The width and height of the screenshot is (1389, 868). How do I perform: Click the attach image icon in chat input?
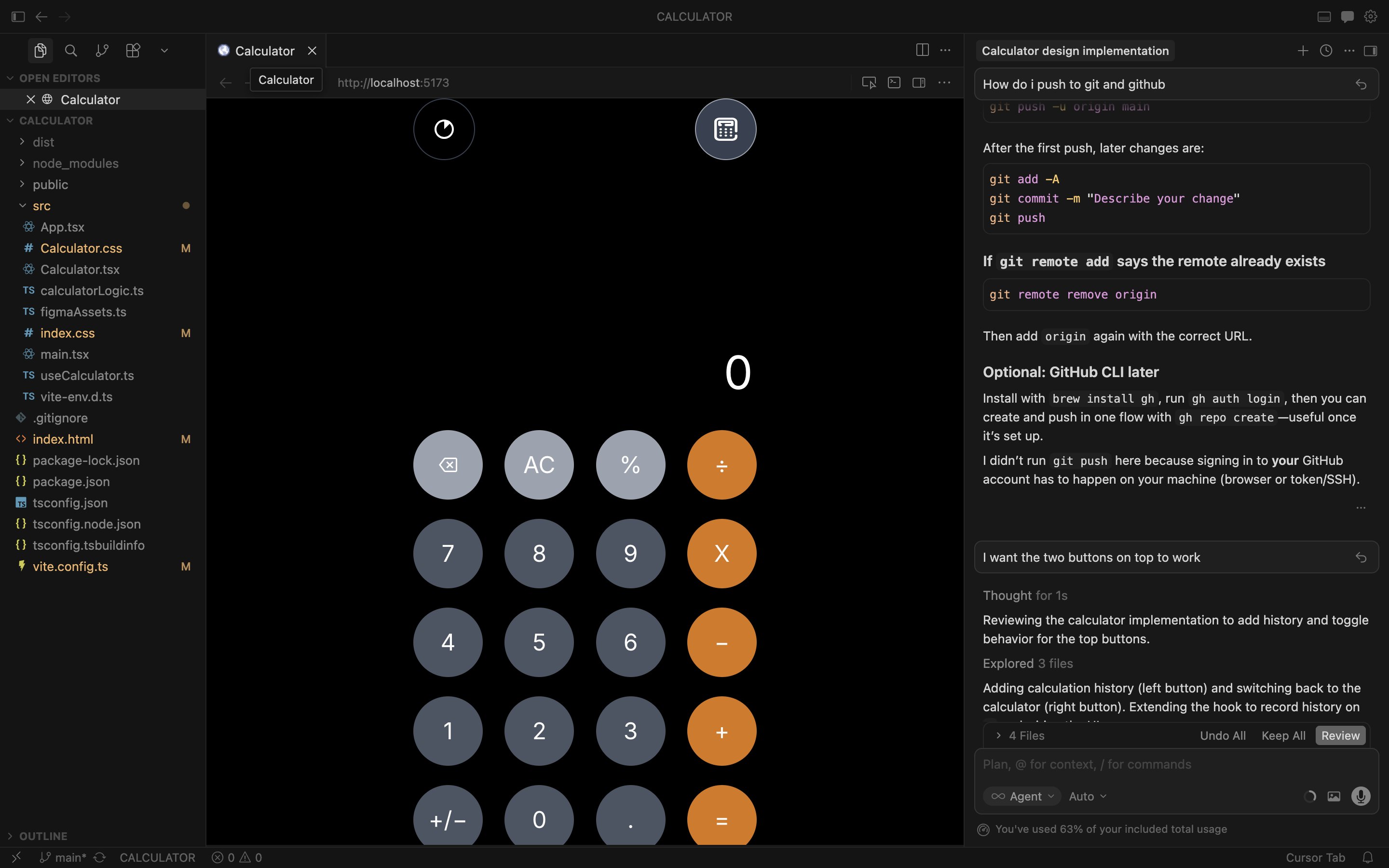click(x=1334, y=796)
